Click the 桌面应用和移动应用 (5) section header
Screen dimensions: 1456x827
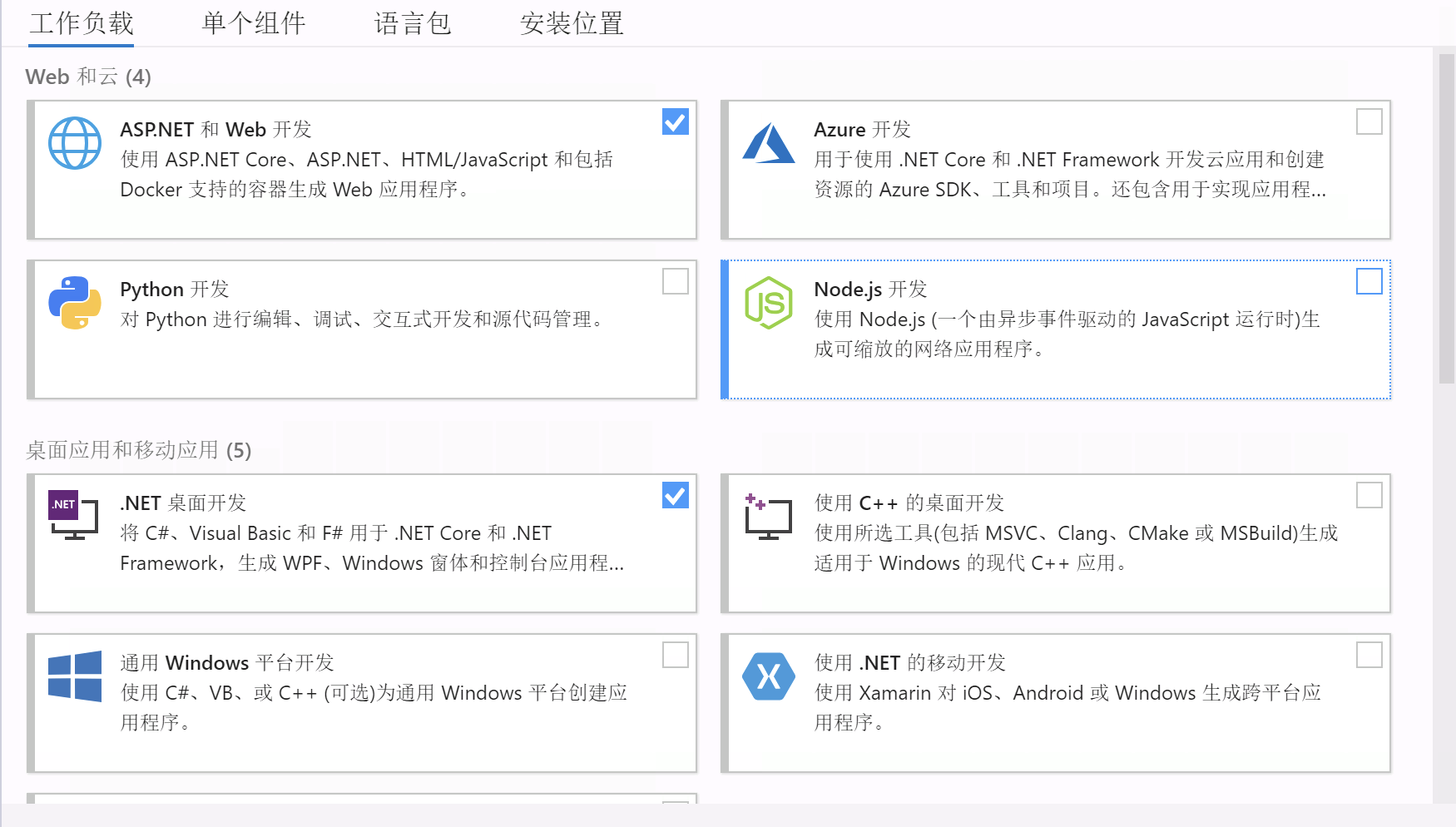[138, 451]
